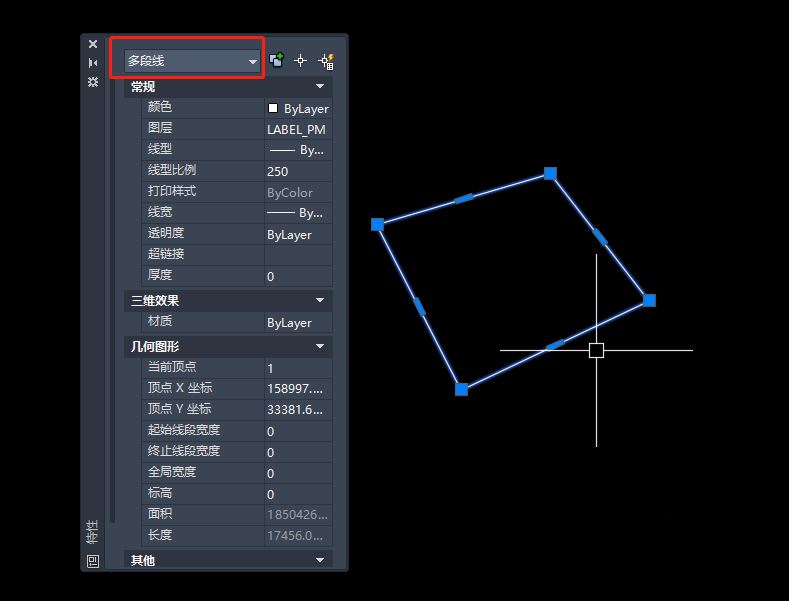Open the Quick Select icon
Screen dimensions: 789x601
pyautogui.click(x=326, y=61)
